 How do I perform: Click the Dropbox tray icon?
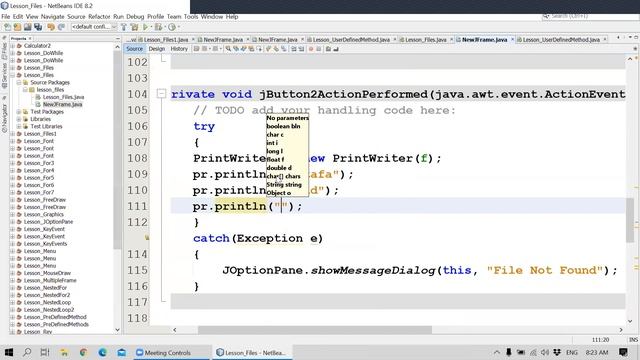[557, 352]
